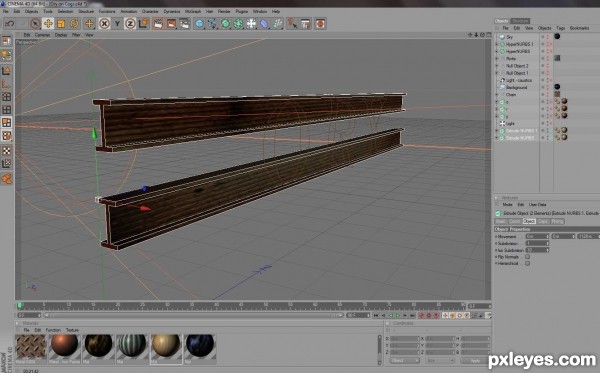Click the HyperNURBS generator icon in toolbar
Viewport: 600px width, 373px height.
tap(225, 24)
